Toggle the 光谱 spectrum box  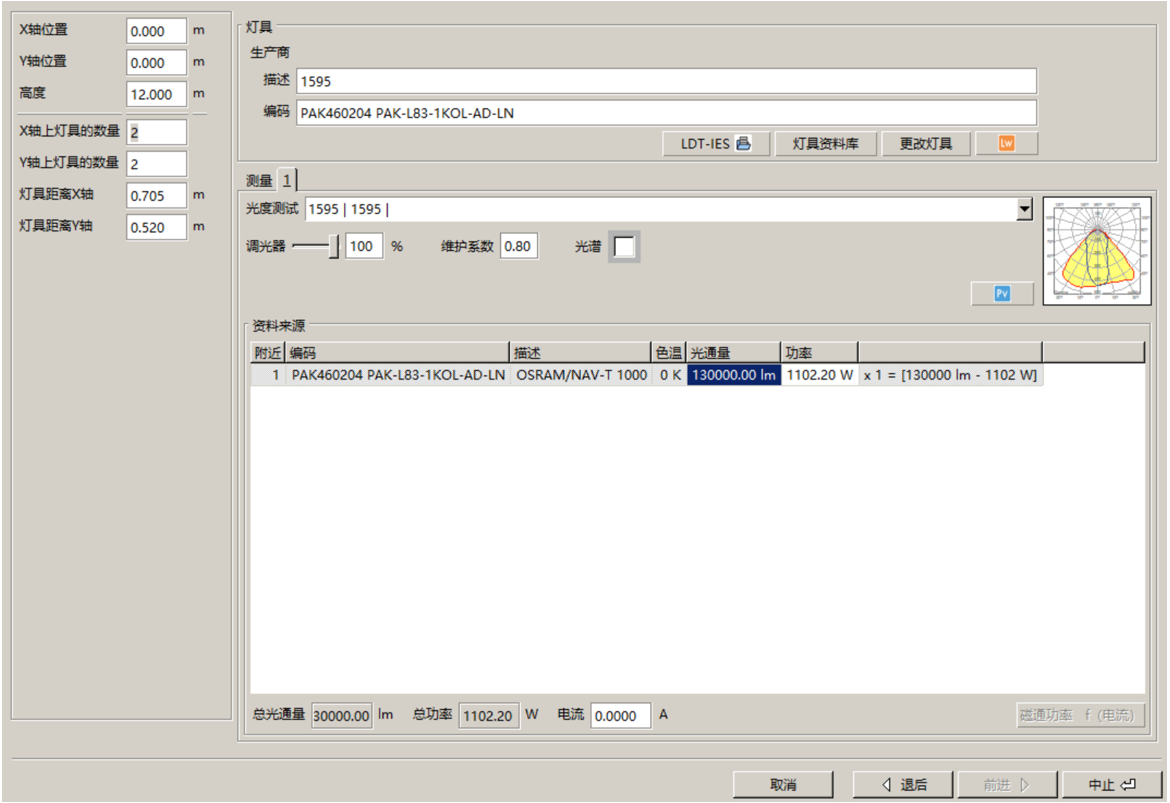(624, 247)
